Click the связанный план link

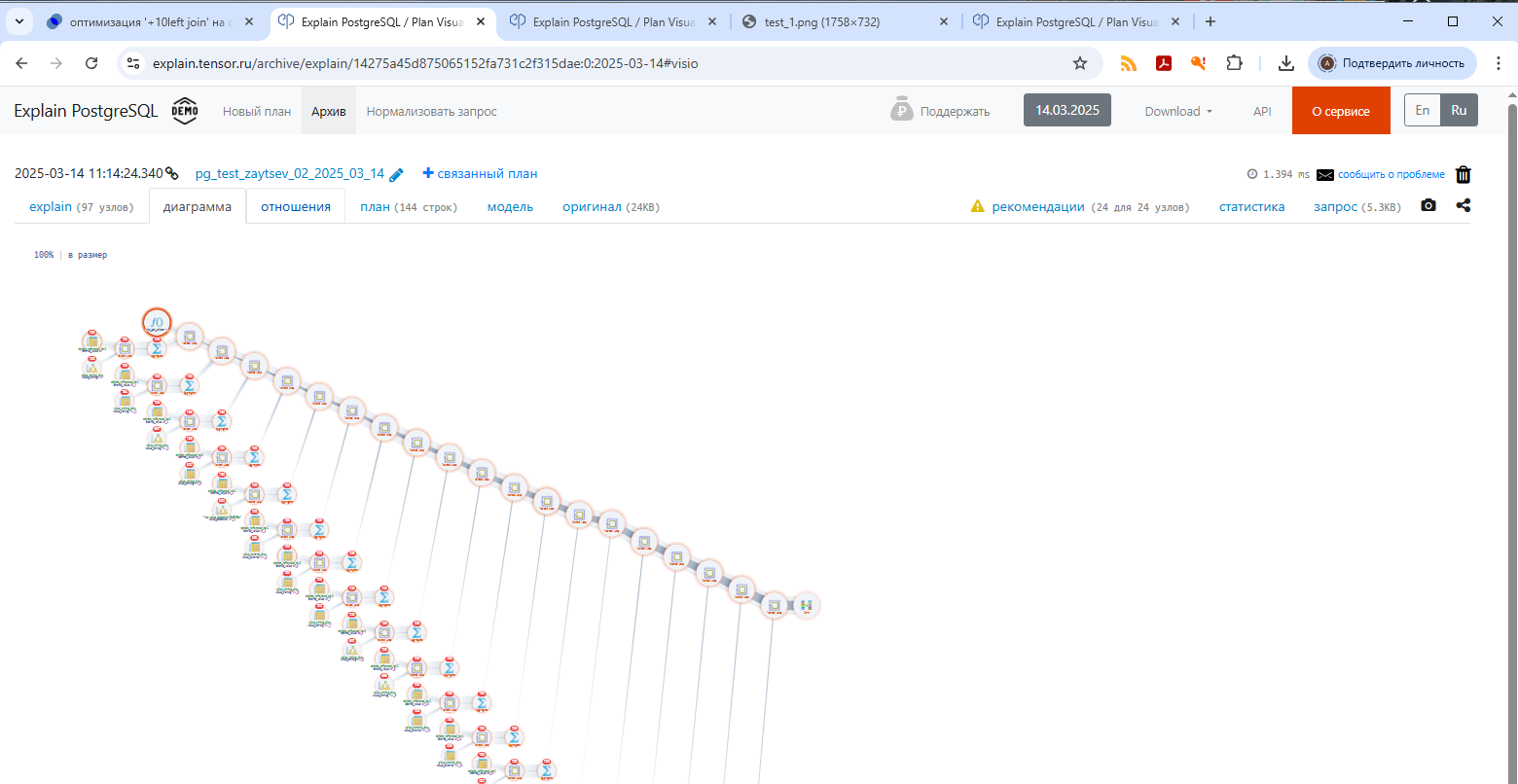[x=481, y=174]
